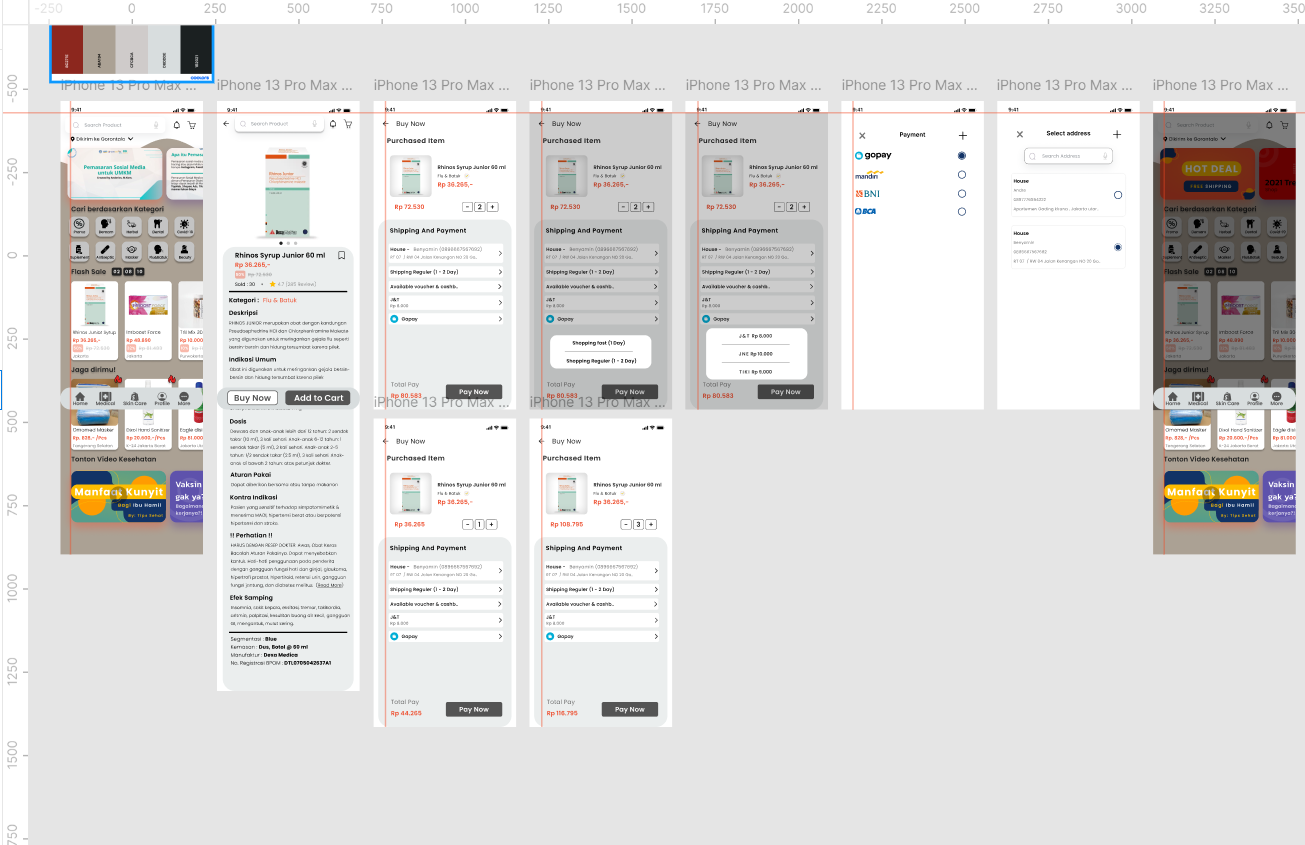Click the Search Address input field
The image size is (1305, 845).
(1068, 156)
